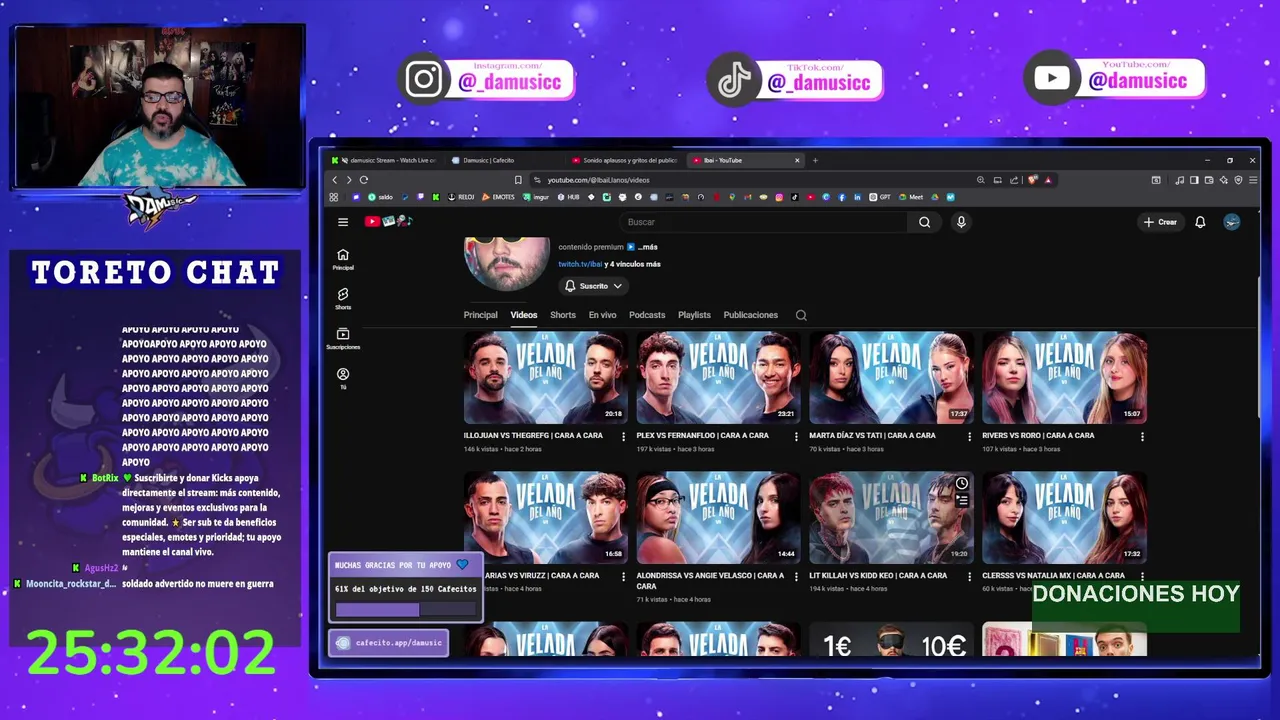Open options for the CLERSSS VS NATALIA MX video
Screen dimensions: 1280x720
1142,576
